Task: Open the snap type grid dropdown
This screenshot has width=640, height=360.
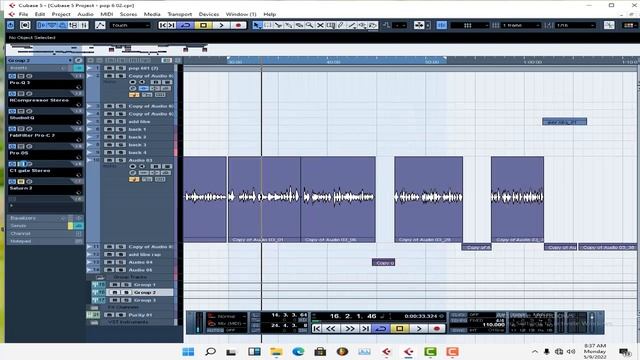Action: (x=469, y=25)
